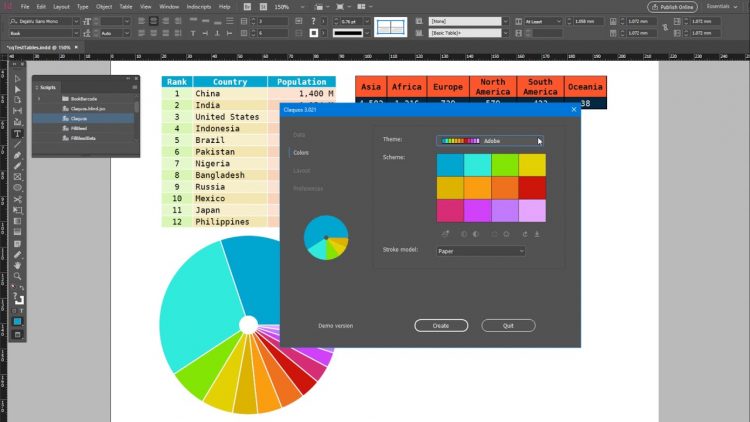Select the Data section in Claquos dialog

click(x=299, y=135)
